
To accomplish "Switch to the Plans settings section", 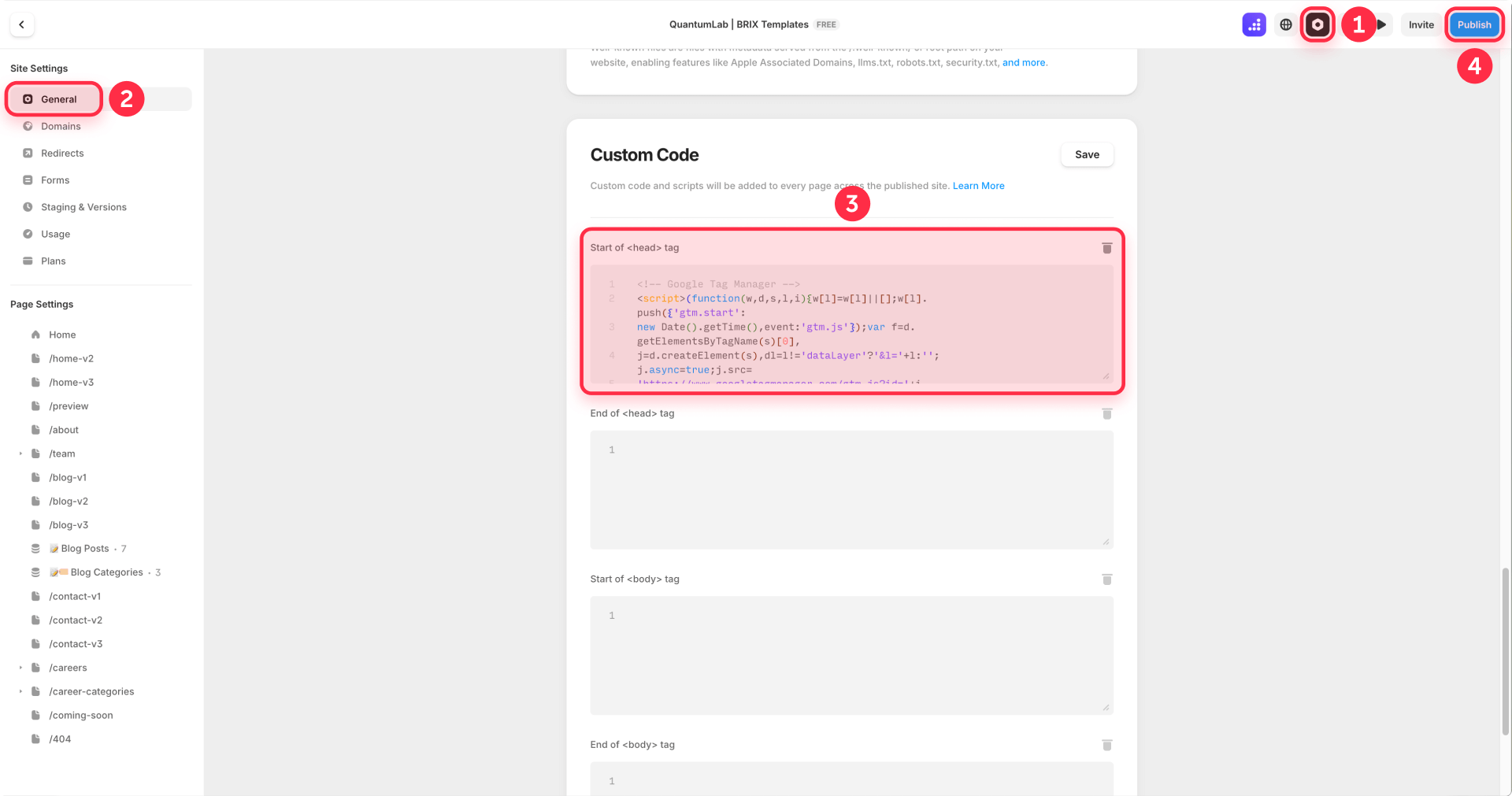I will pos(54,261).
